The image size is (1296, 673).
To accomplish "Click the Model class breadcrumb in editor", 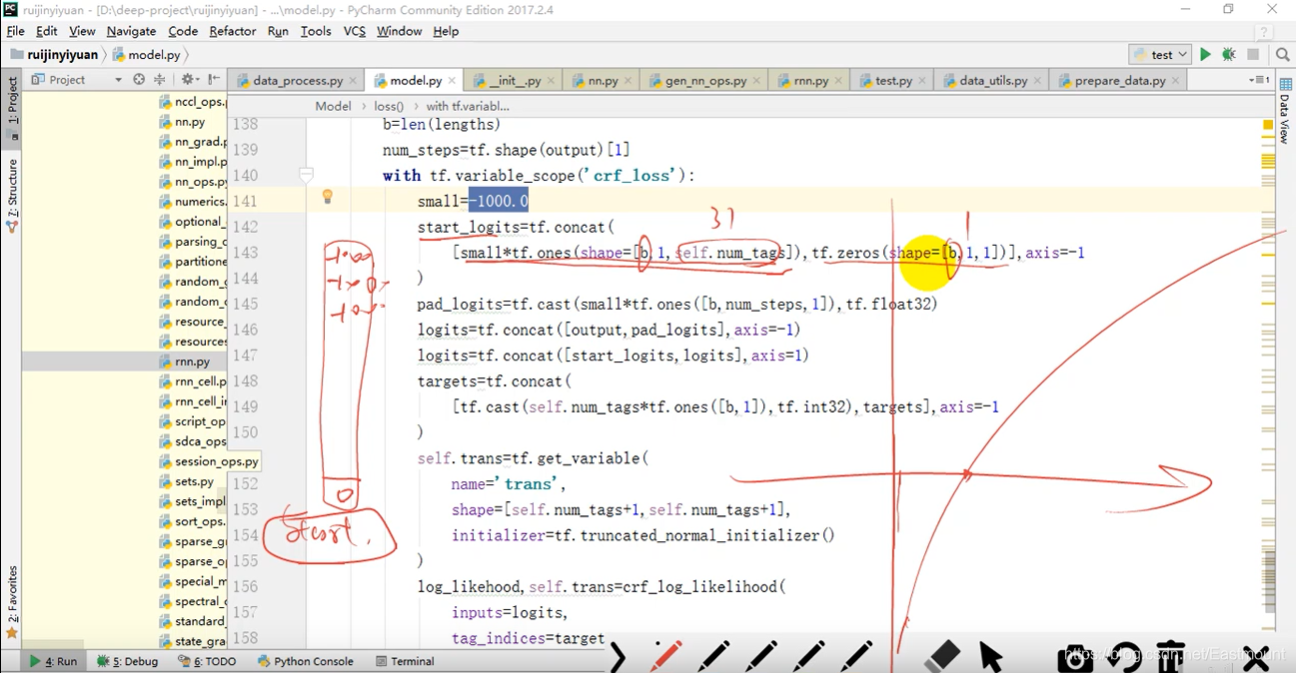I will pos(333,105).
